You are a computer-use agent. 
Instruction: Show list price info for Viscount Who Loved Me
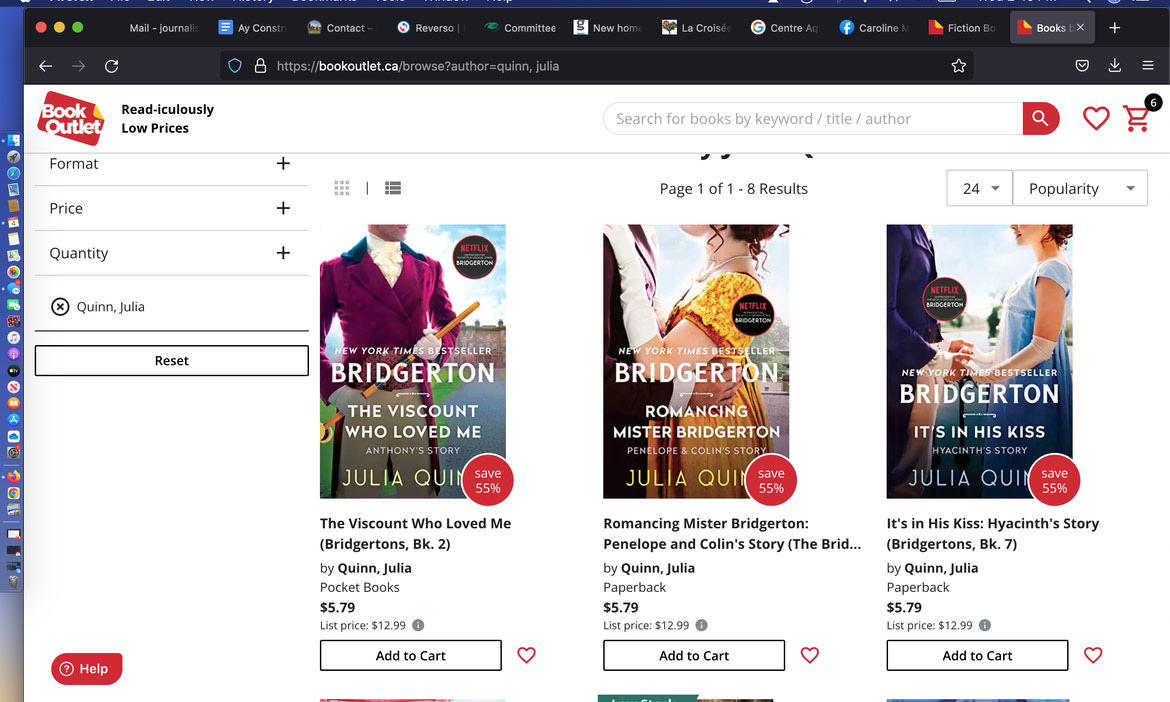419,625
